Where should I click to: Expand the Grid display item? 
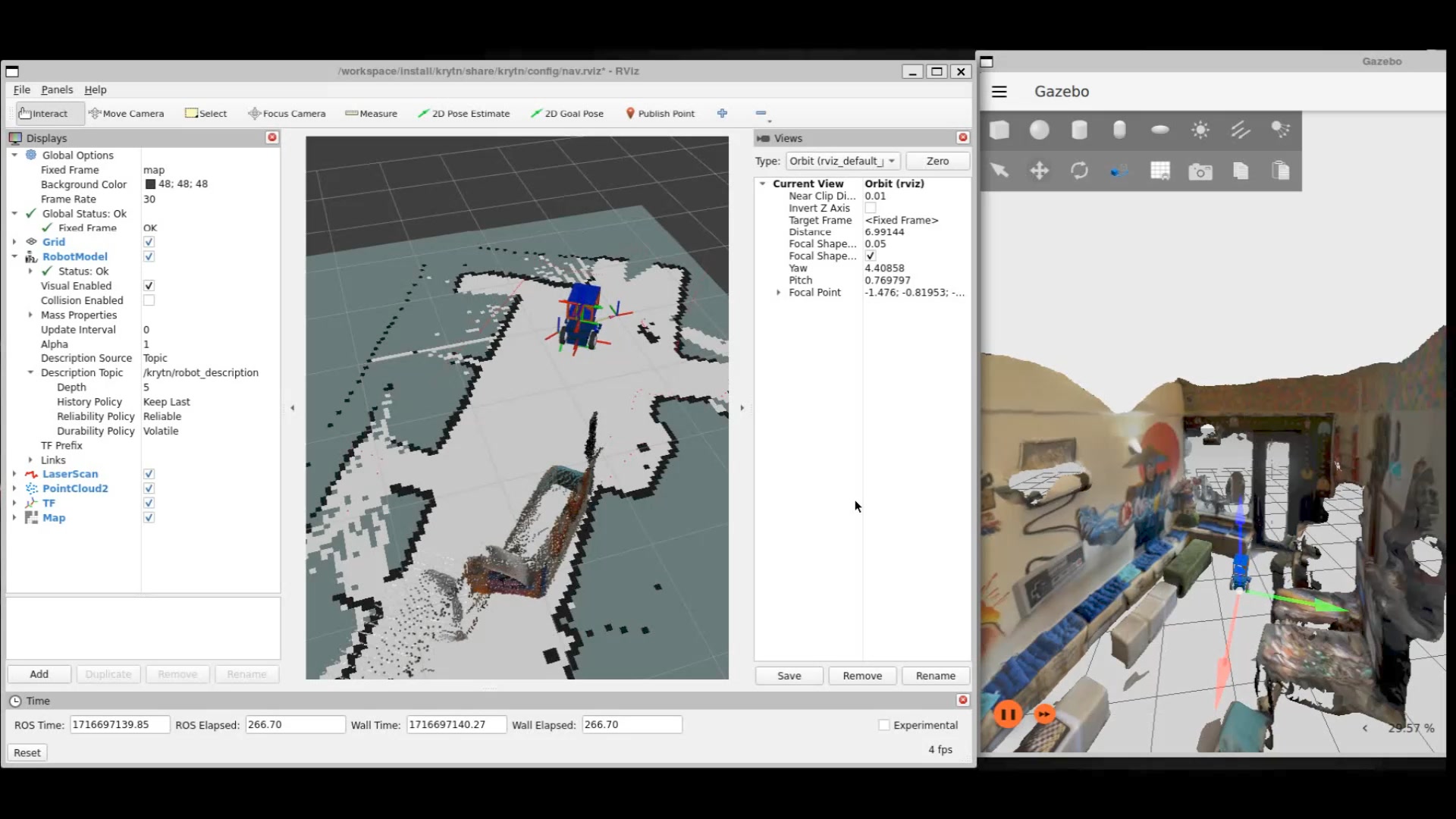[x=14, y=242]
